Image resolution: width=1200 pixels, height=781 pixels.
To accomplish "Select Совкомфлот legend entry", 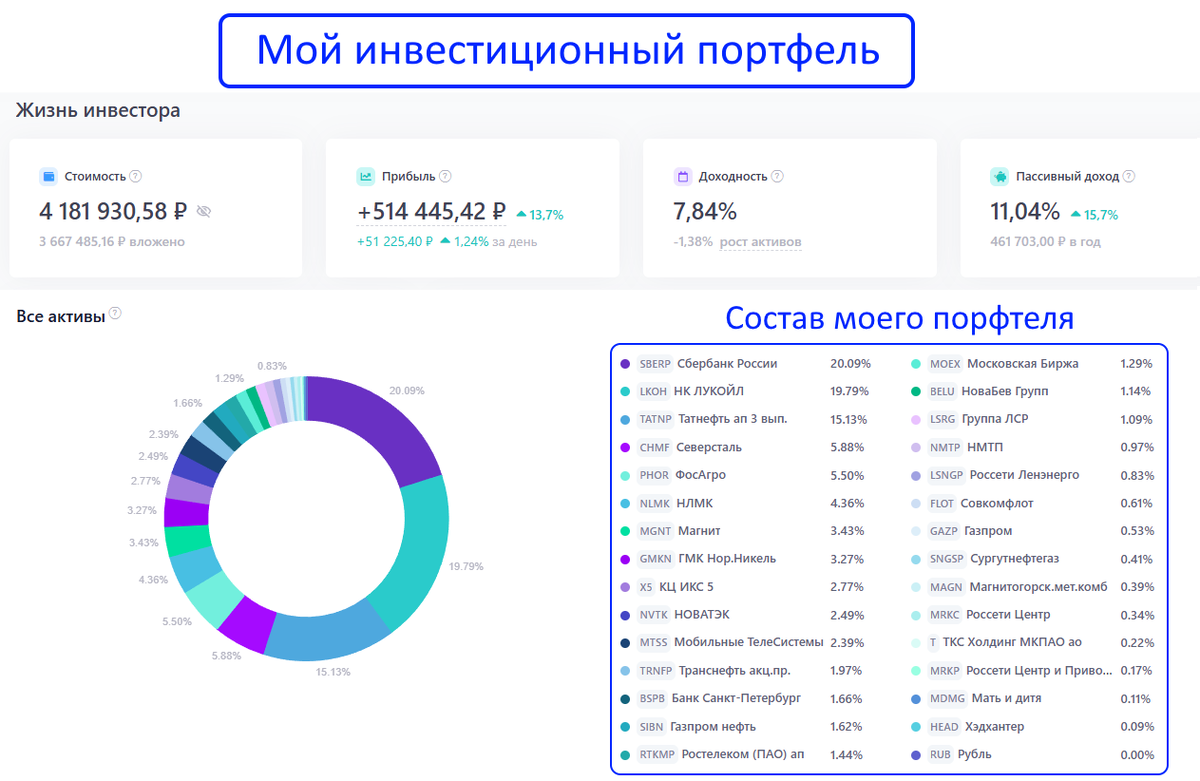I will [x=1034, y=504].
